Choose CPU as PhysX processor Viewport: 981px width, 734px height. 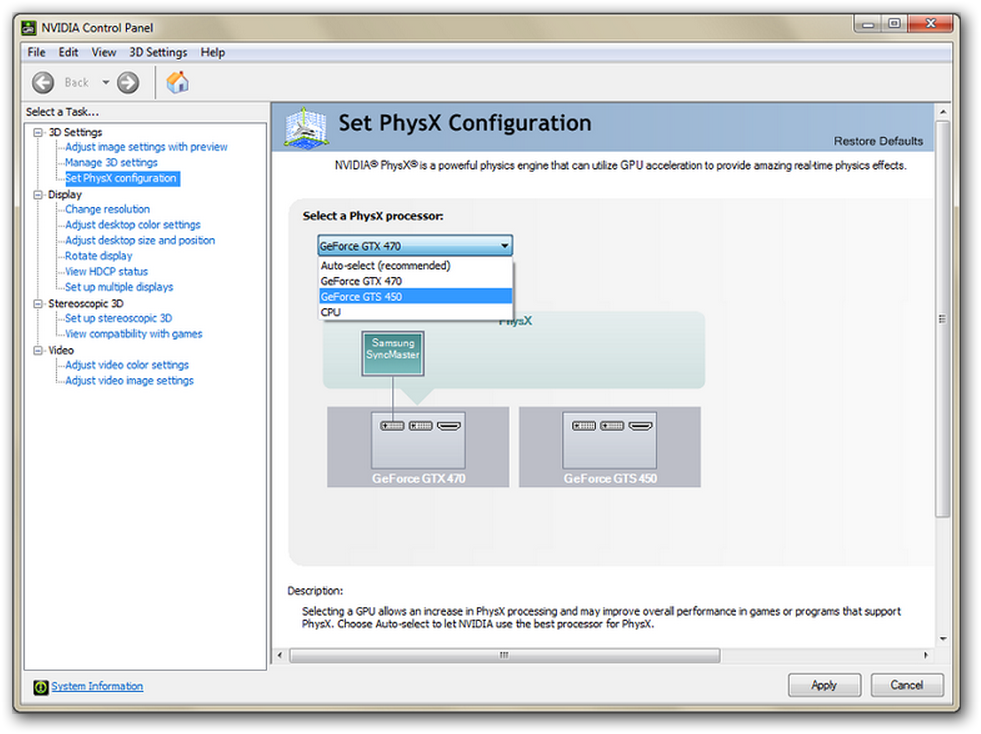415,312
